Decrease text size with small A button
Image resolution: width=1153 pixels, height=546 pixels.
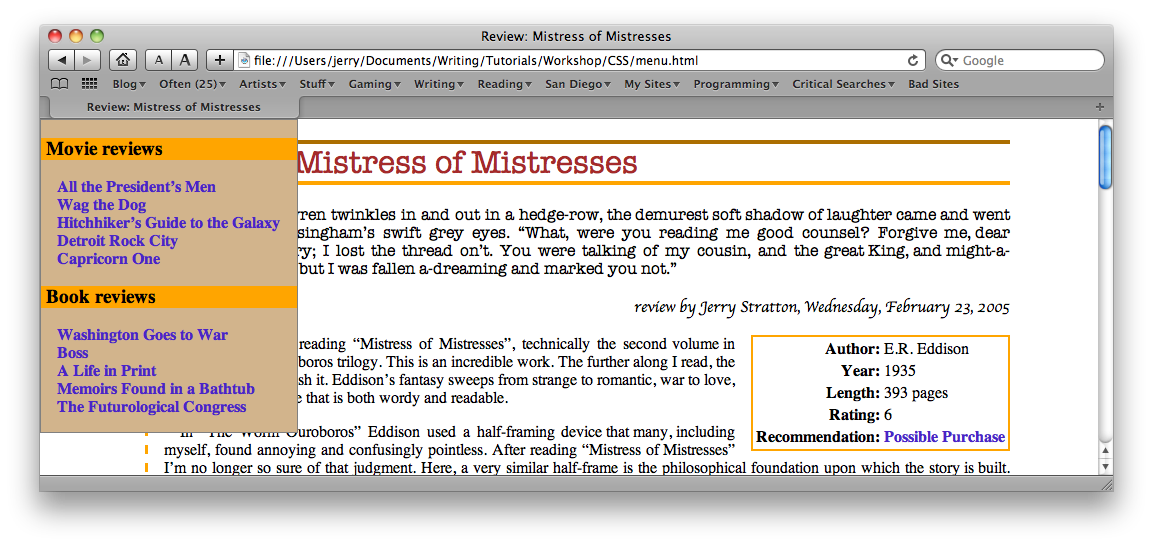[x=159, y=60]
